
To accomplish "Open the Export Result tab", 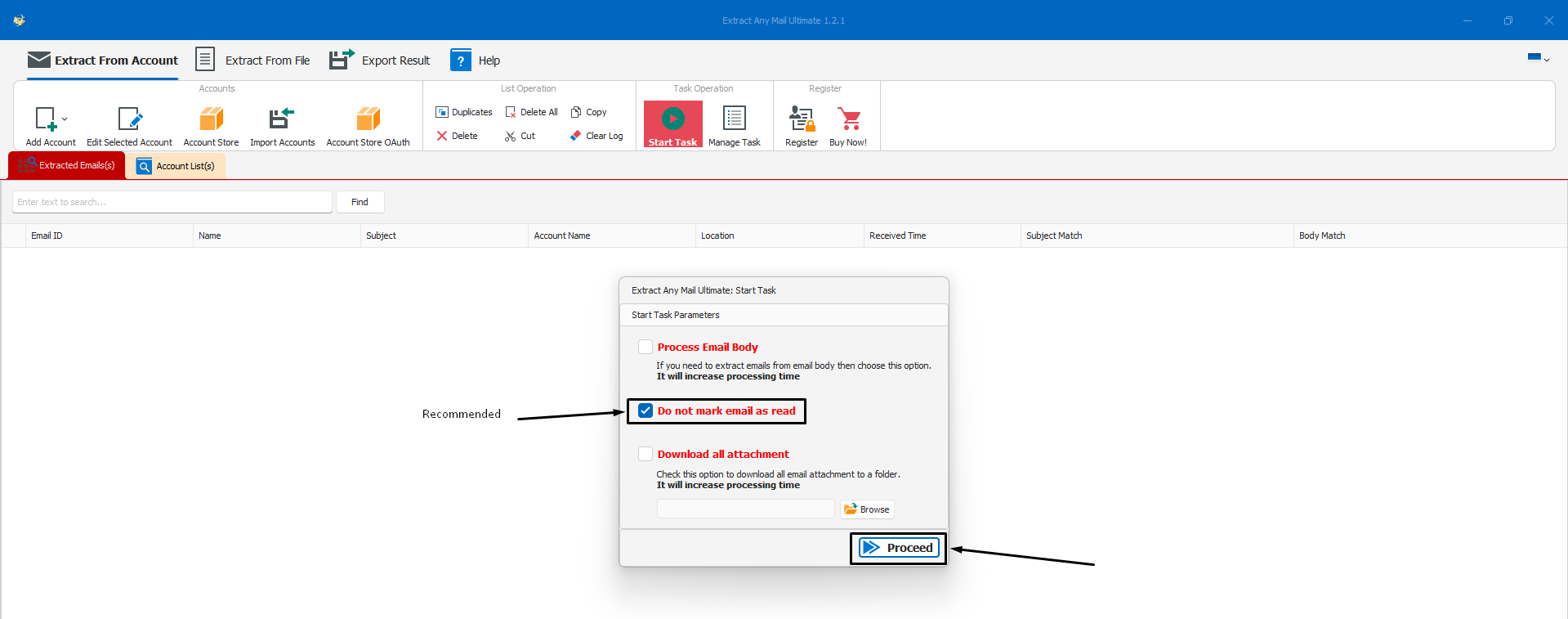I will coord(380,61).
